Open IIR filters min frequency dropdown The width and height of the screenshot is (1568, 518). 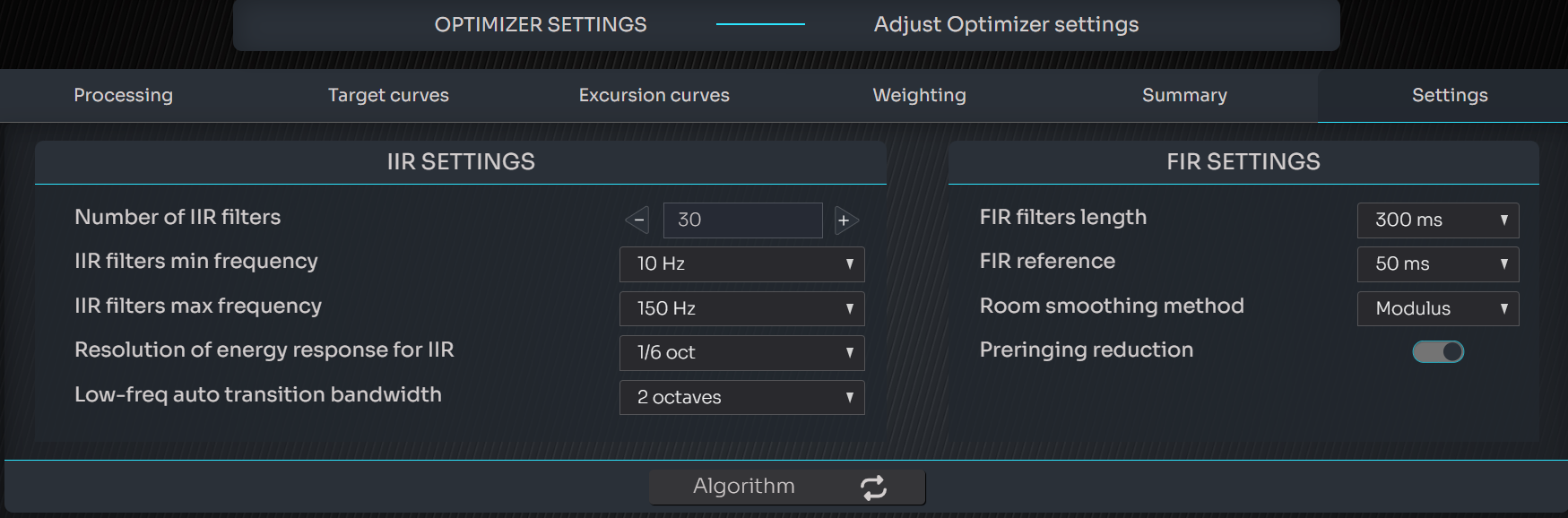[741, 263]
